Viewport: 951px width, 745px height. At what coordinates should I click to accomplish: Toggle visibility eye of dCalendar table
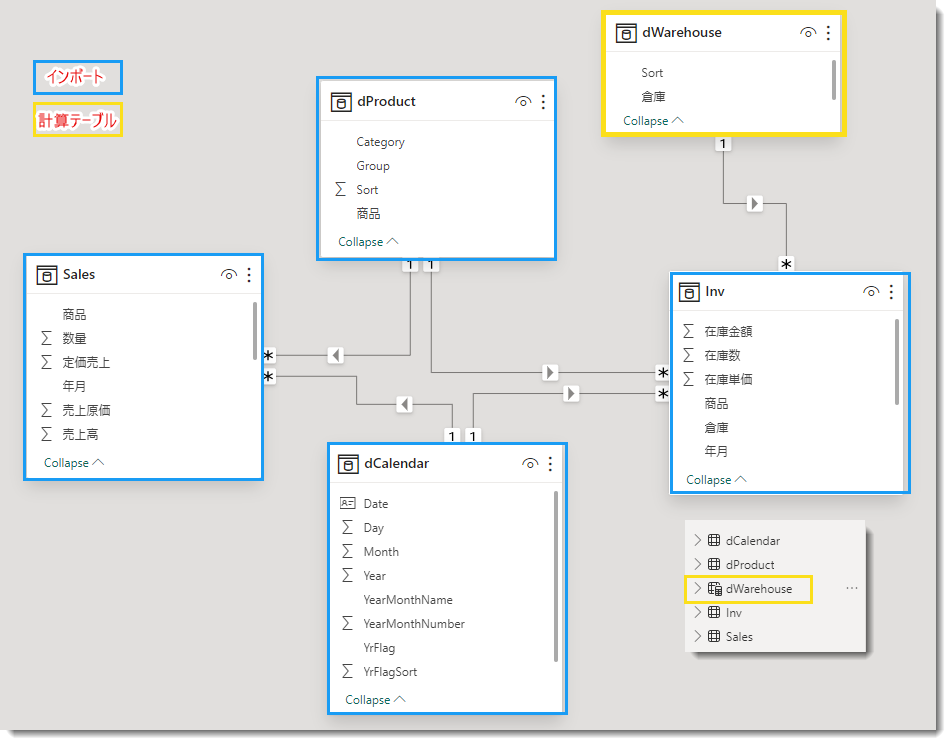tap(530, 464)
